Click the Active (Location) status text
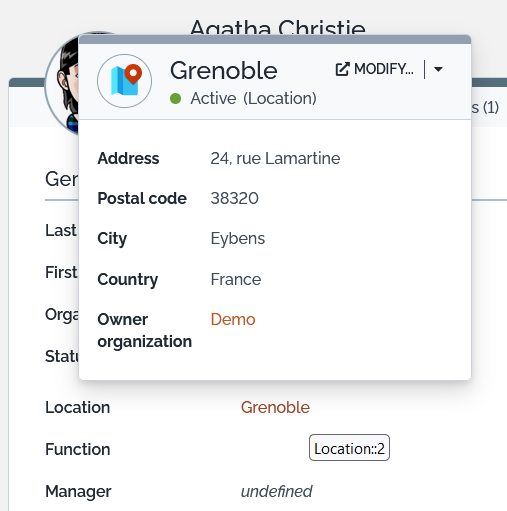Screen dimensions: 507x511 (x=253, y=99)
